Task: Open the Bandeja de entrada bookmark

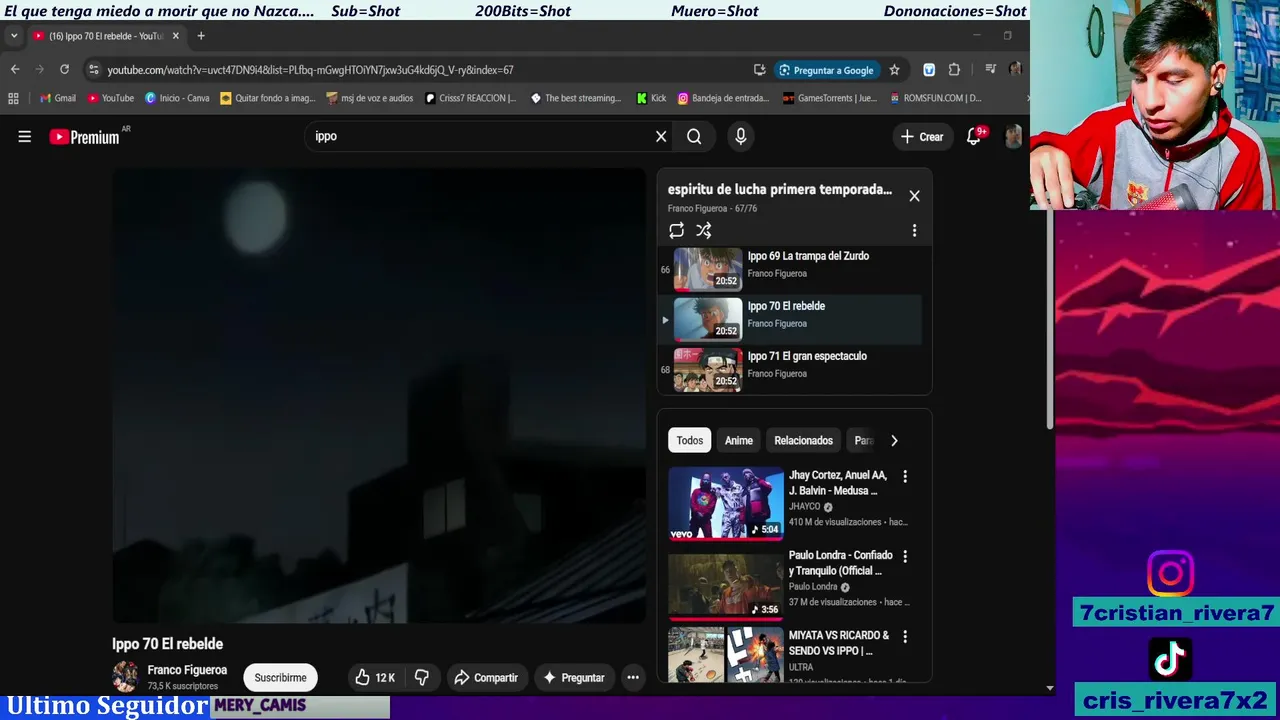Action: 724,98
